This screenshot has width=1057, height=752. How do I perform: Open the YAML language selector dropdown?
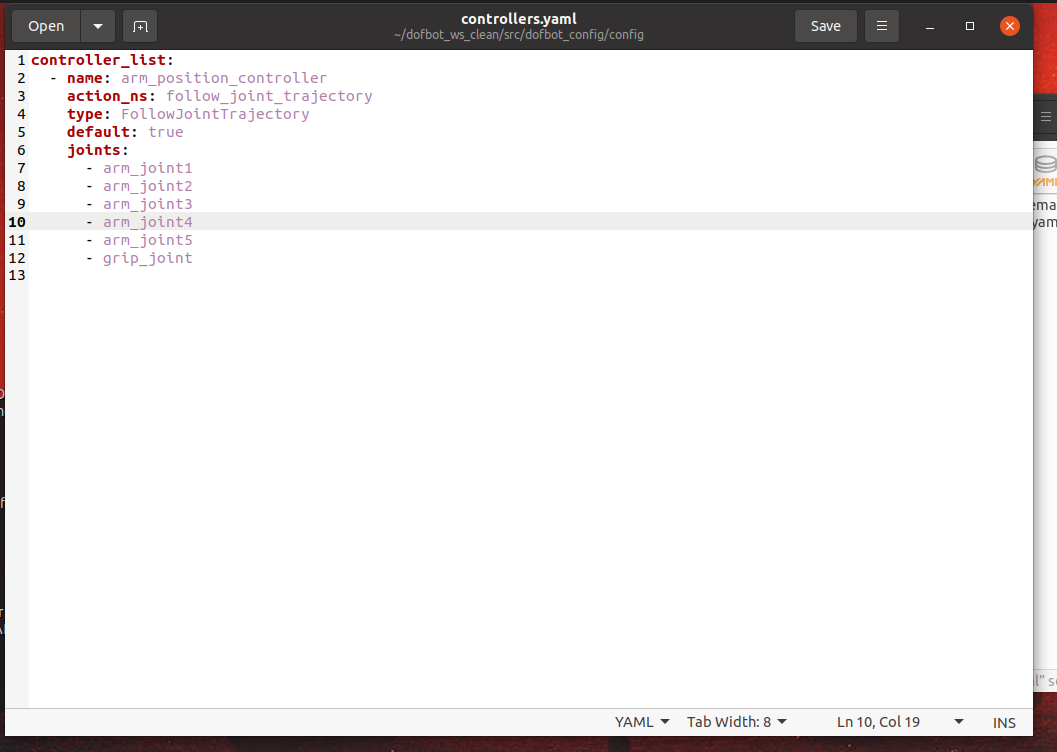click(x=642, y=722)
